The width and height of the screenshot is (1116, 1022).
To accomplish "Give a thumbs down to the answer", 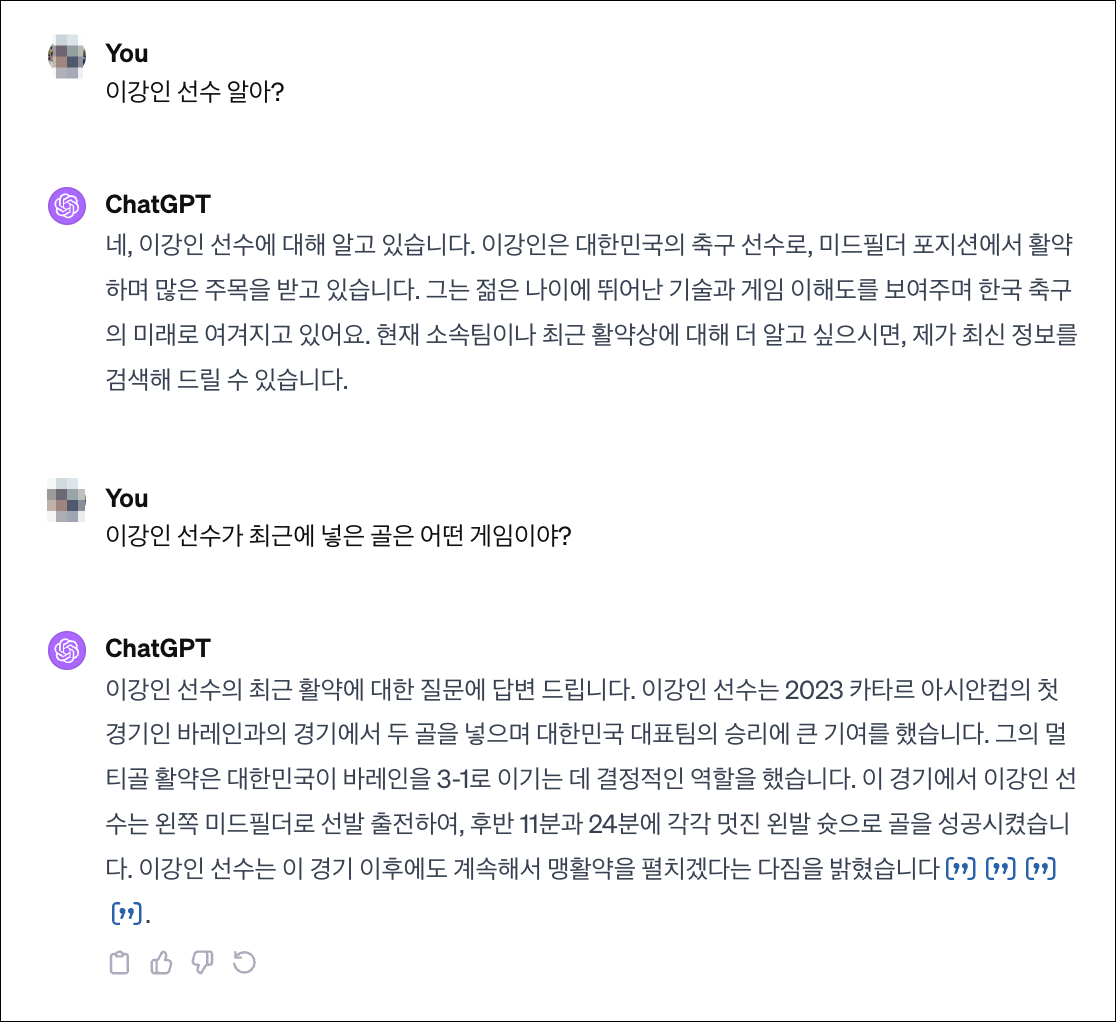I will (x=203, y=962).
